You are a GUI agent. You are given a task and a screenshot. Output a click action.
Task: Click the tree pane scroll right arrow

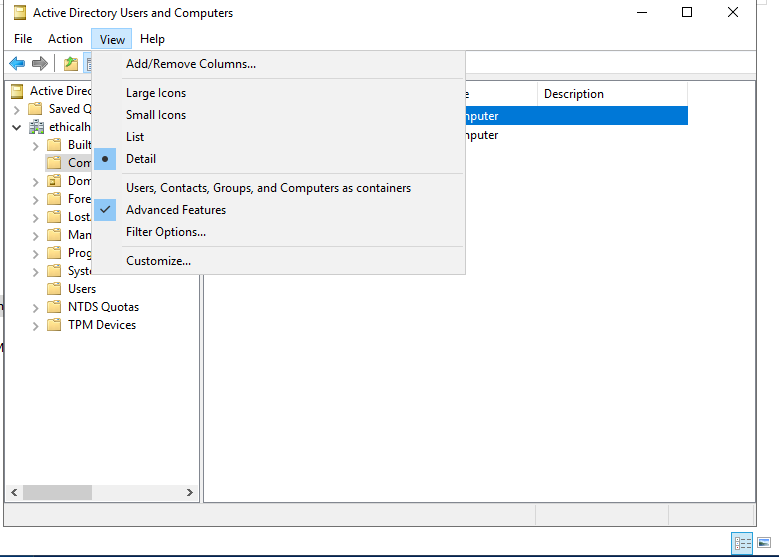[x=190, y=492]
